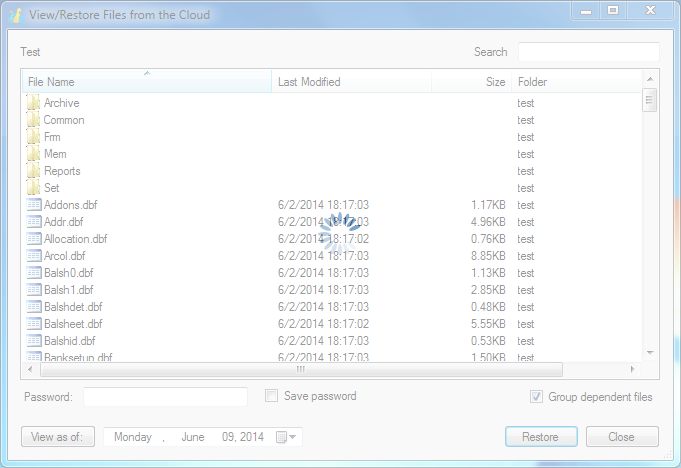Click the month June in date picker
This screenshot has height=468, width=681.
(193, 437)
